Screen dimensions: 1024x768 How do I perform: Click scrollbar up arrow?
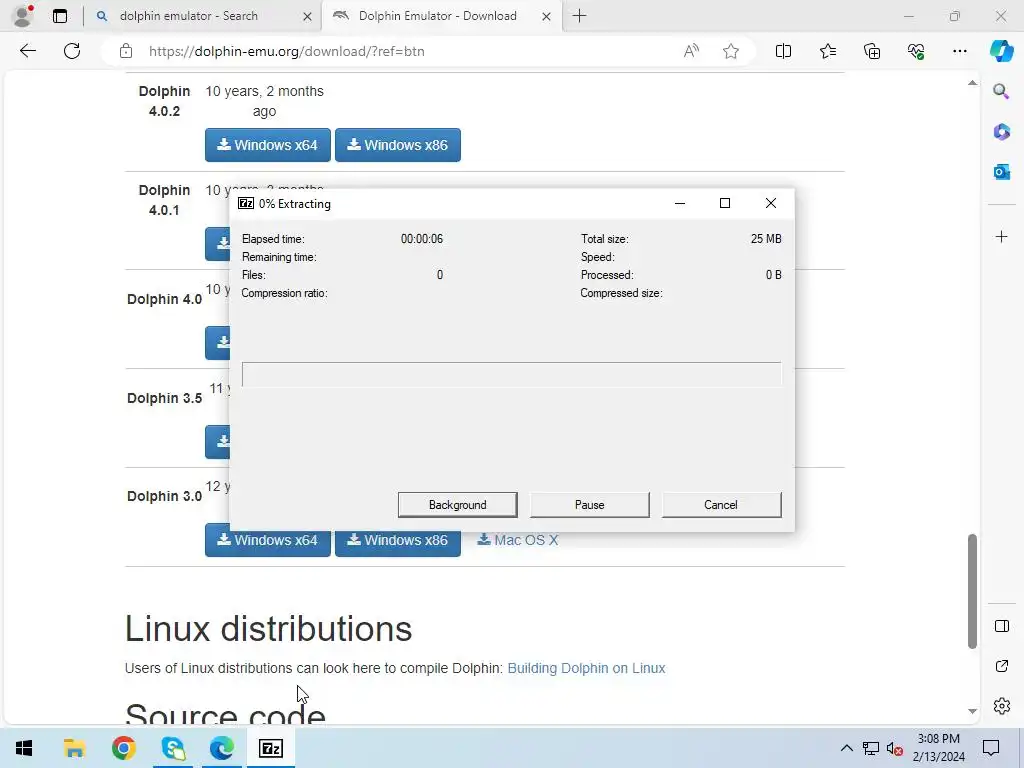[x=972, y=83]
